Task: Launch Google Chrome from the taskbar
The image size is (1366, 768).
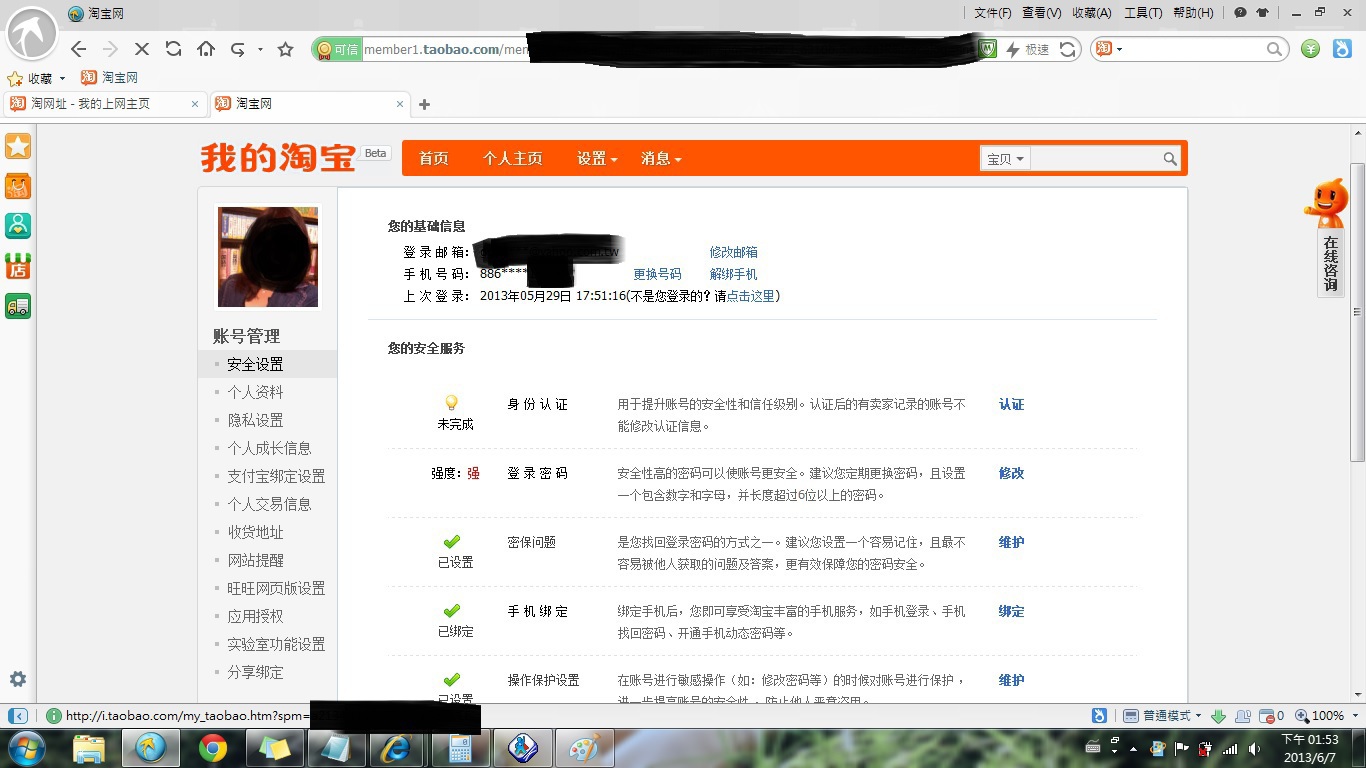Action: tap(212, 748)
